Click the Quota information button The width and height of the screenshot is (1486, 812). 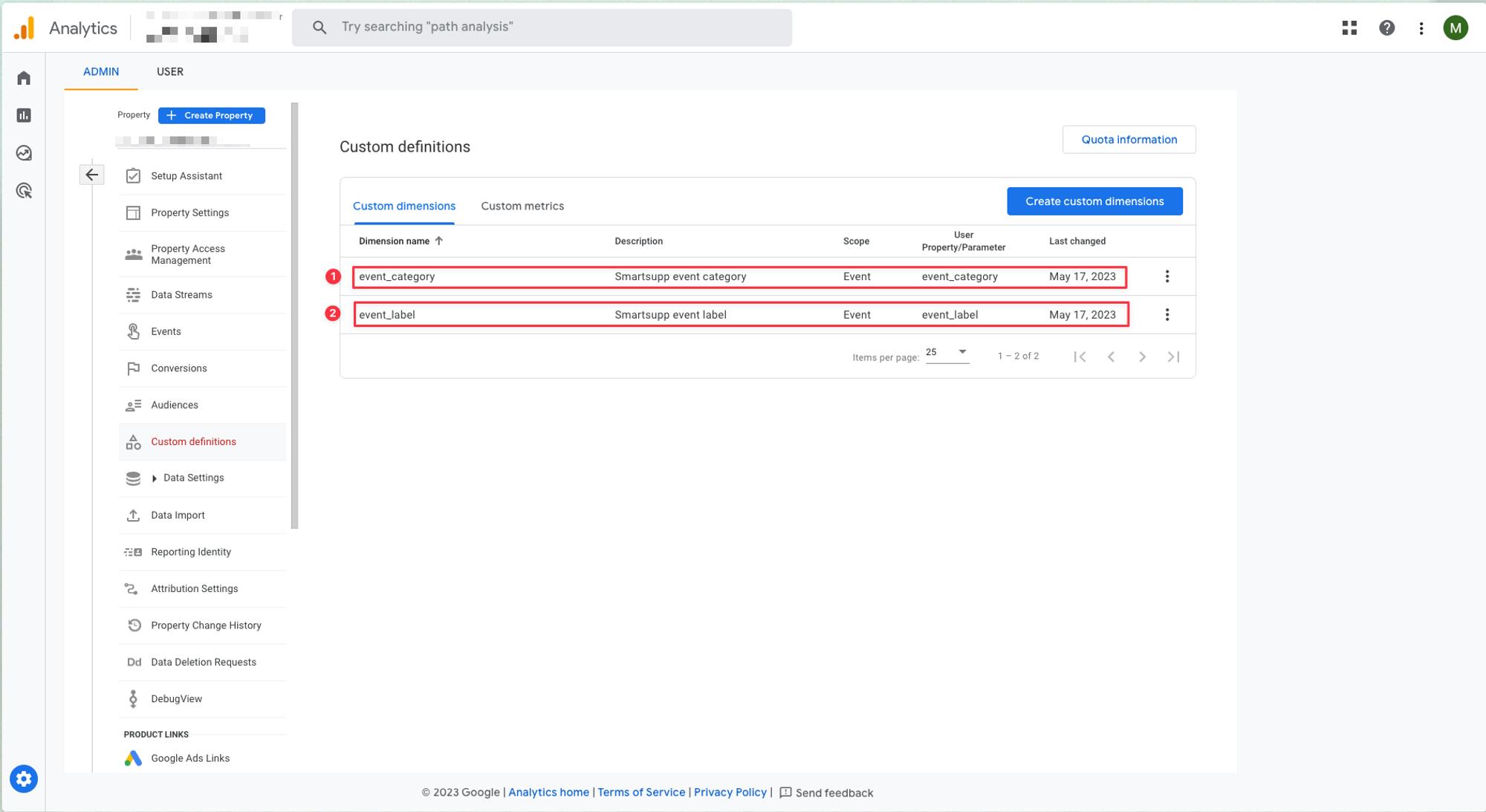1128,140
